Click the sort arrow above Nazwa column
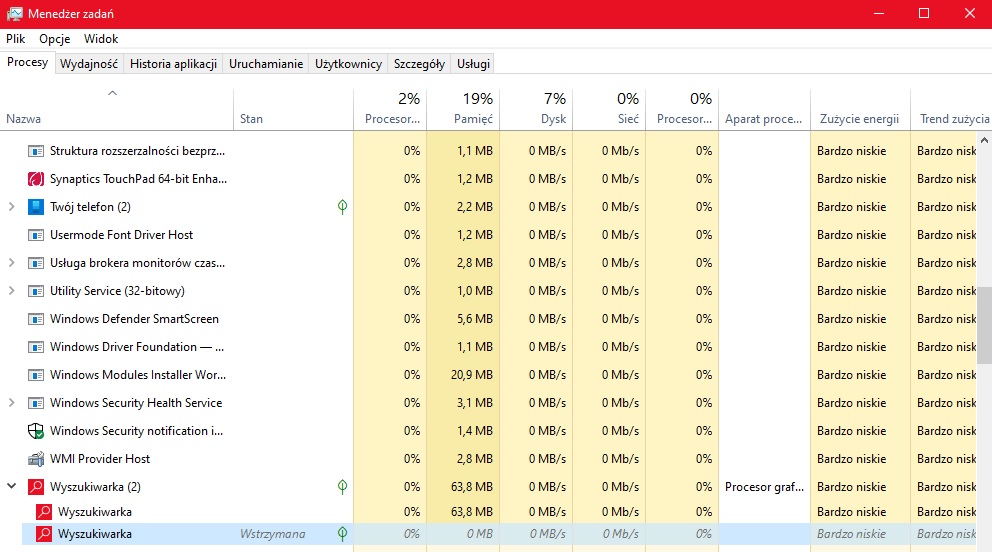The width and height of the screenshot is (992, 552). coord(113,94)
